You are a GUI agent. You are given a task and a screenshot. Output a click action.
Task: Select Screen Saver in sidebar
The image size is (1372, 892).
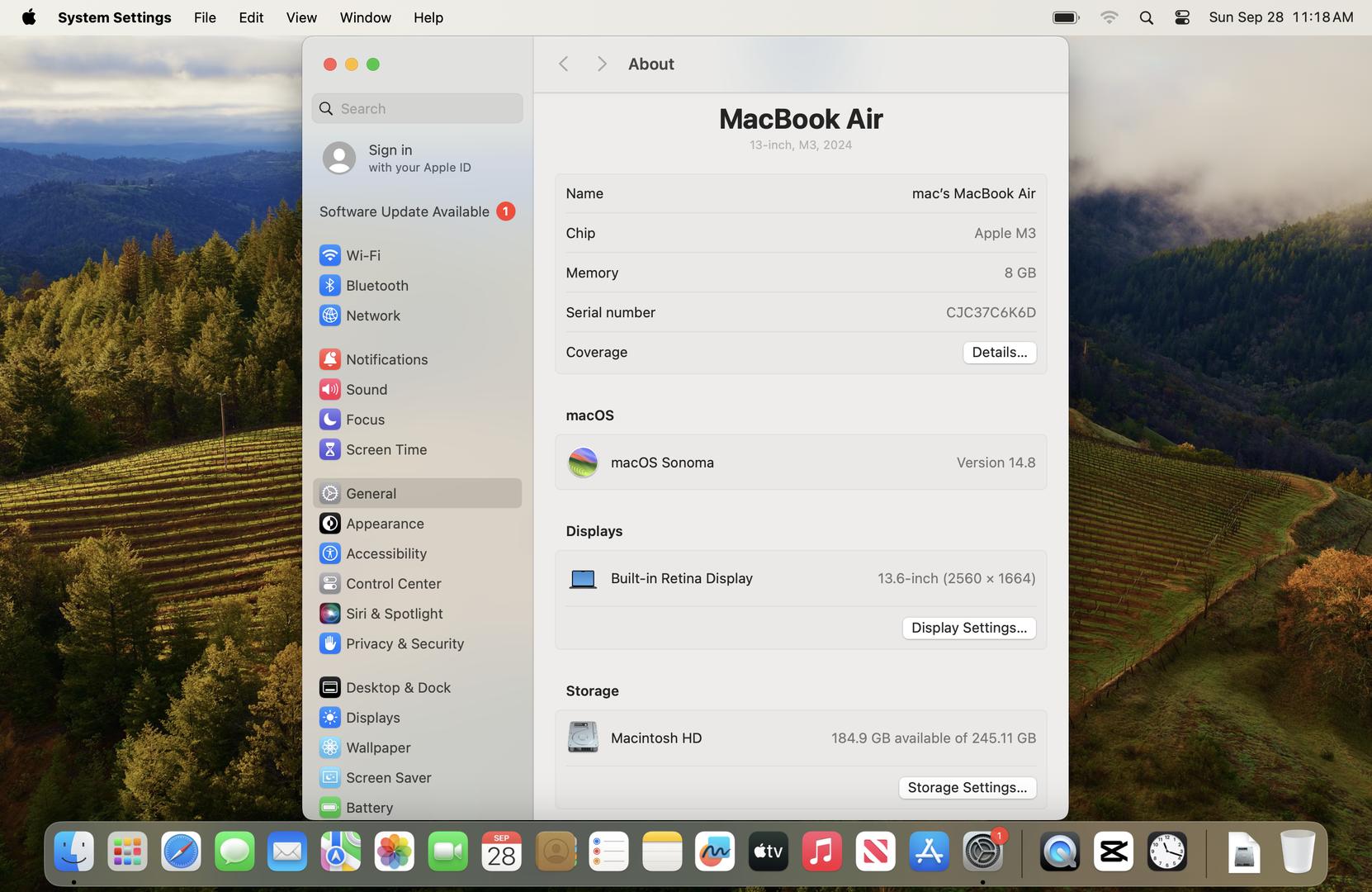click(417, 777)
